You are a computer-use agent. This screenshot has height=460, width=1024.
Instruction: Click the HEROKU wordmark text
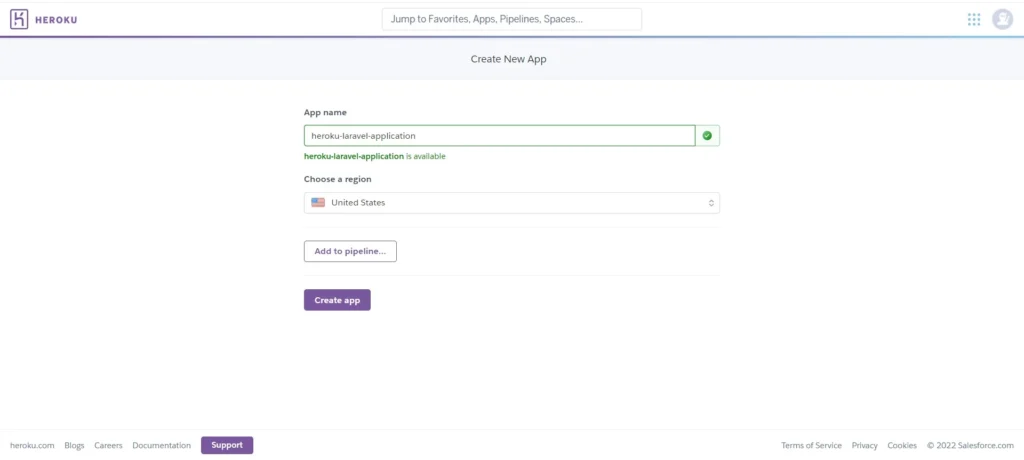click(x=56, y=20)
